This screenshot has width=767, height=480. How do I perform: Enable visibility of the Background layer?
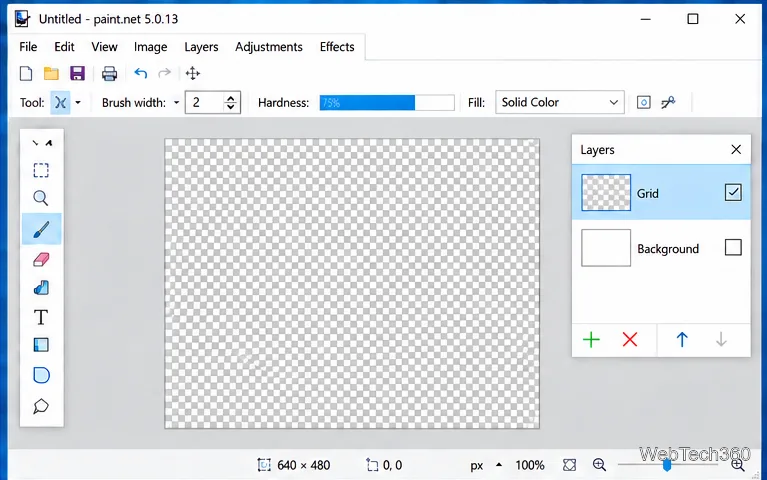pyautogui.click(x=733, y=248)
